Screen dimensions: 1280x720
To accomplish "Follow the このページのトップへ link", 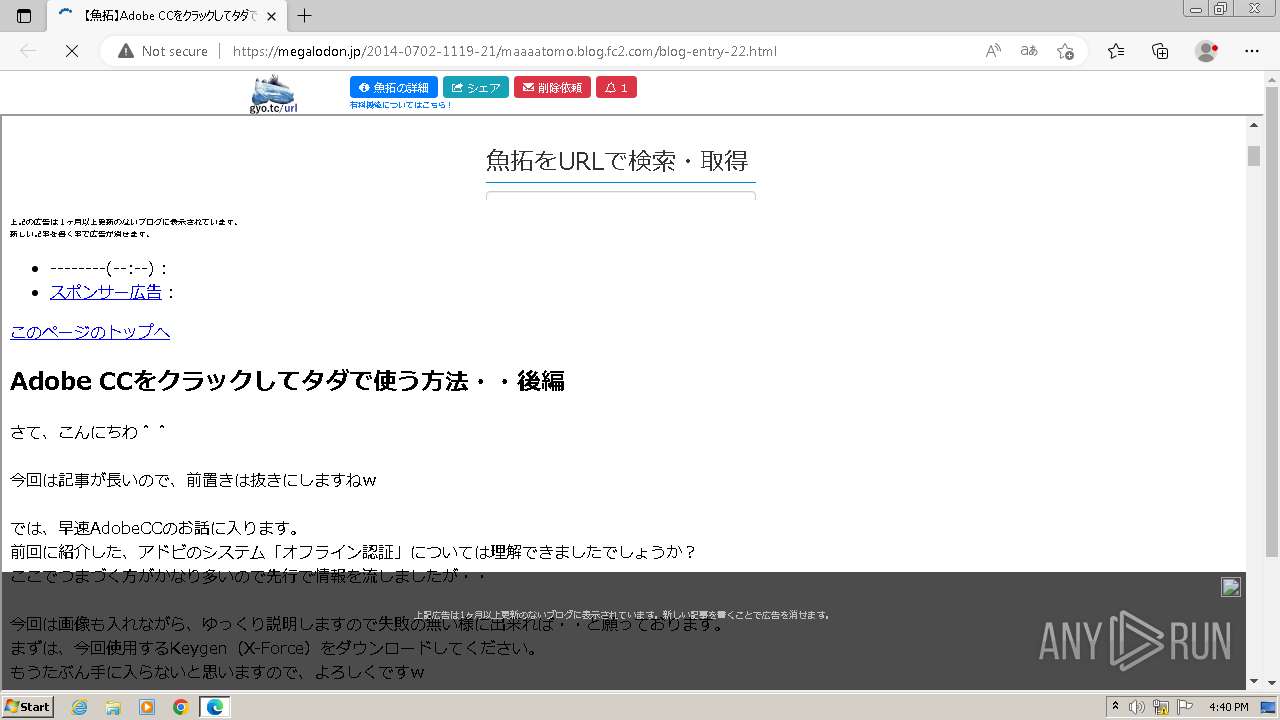I will (x=90, y=332).
